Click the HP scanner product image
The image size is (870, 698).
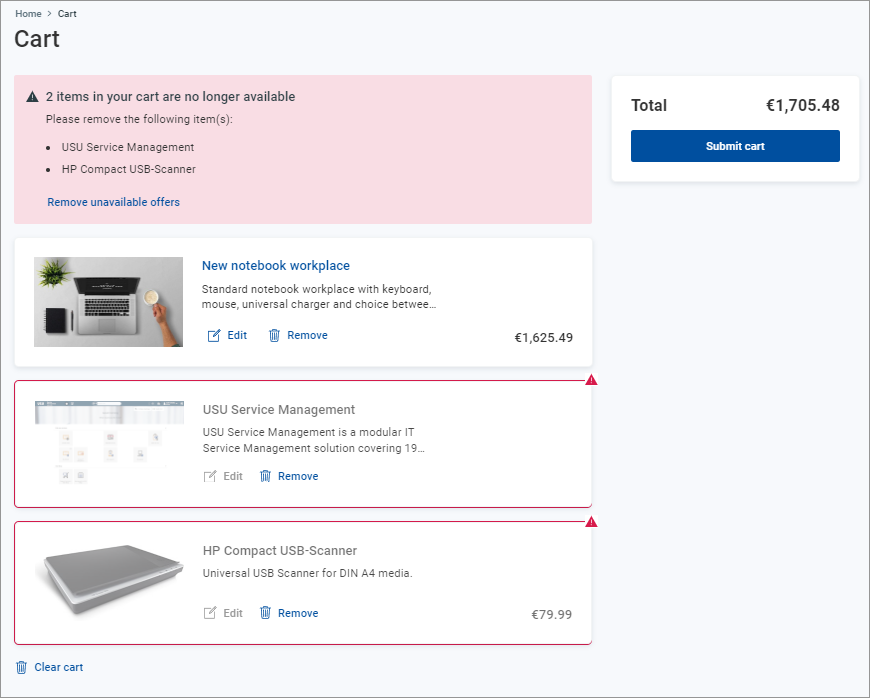[x=108, y=581]
